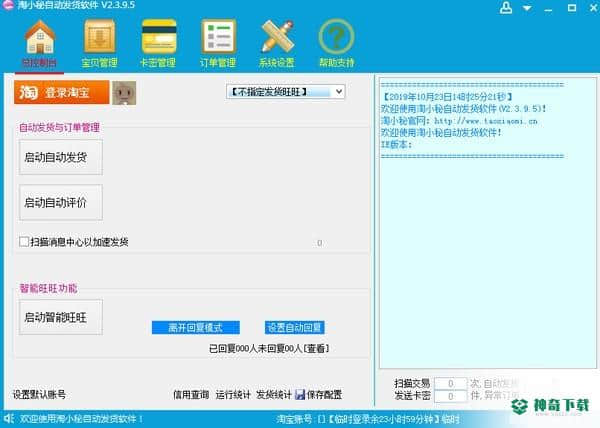Click the 离开回复模式 blue button
600x428 pixels.
coord(196,328)
